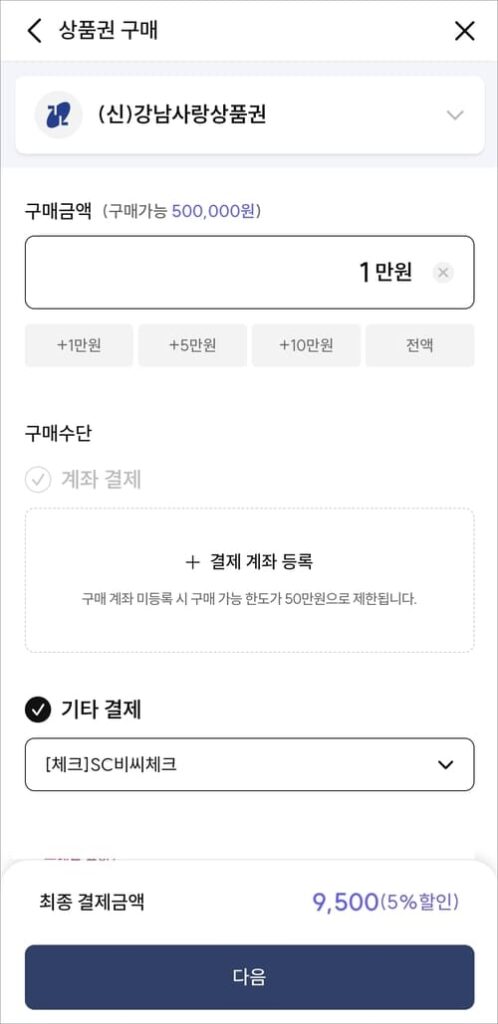
Task: Tap the plus icon for 결제 계좌 등록
Action: click(x=192, y=561)
